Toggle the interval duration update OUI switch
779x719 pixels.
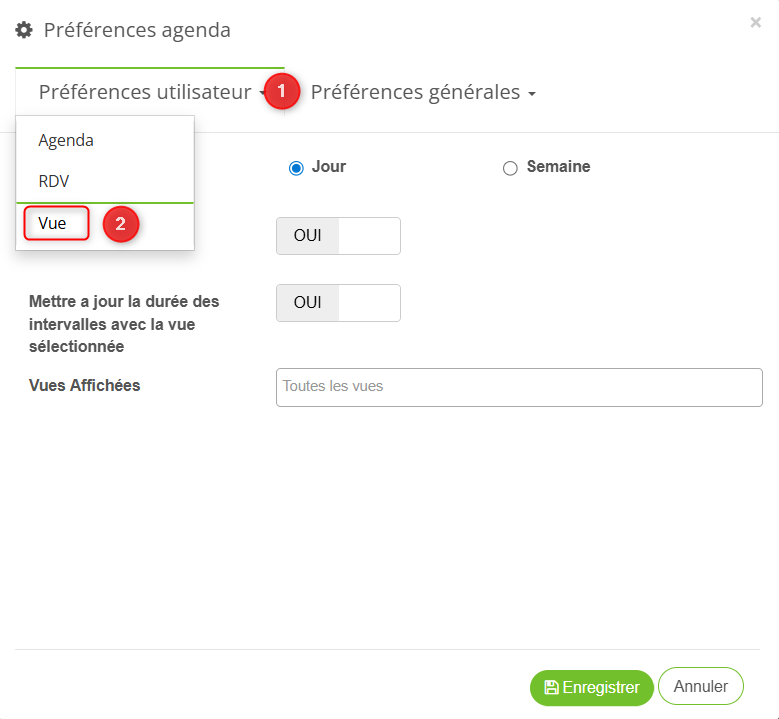tap(338, 303)
